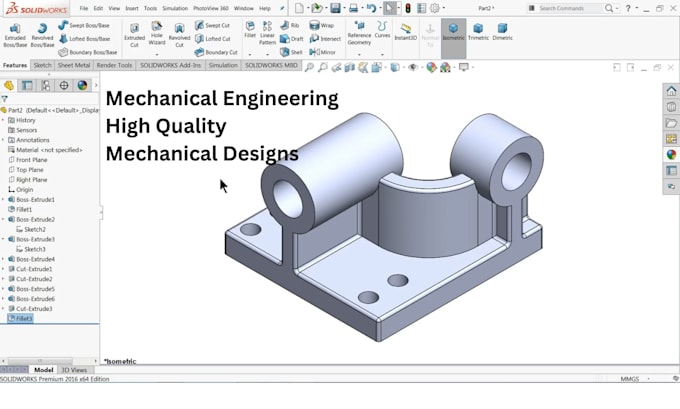Open the PropertyManager tab
The height and width of the screenshot is (409, 680).
coord(27,85)
